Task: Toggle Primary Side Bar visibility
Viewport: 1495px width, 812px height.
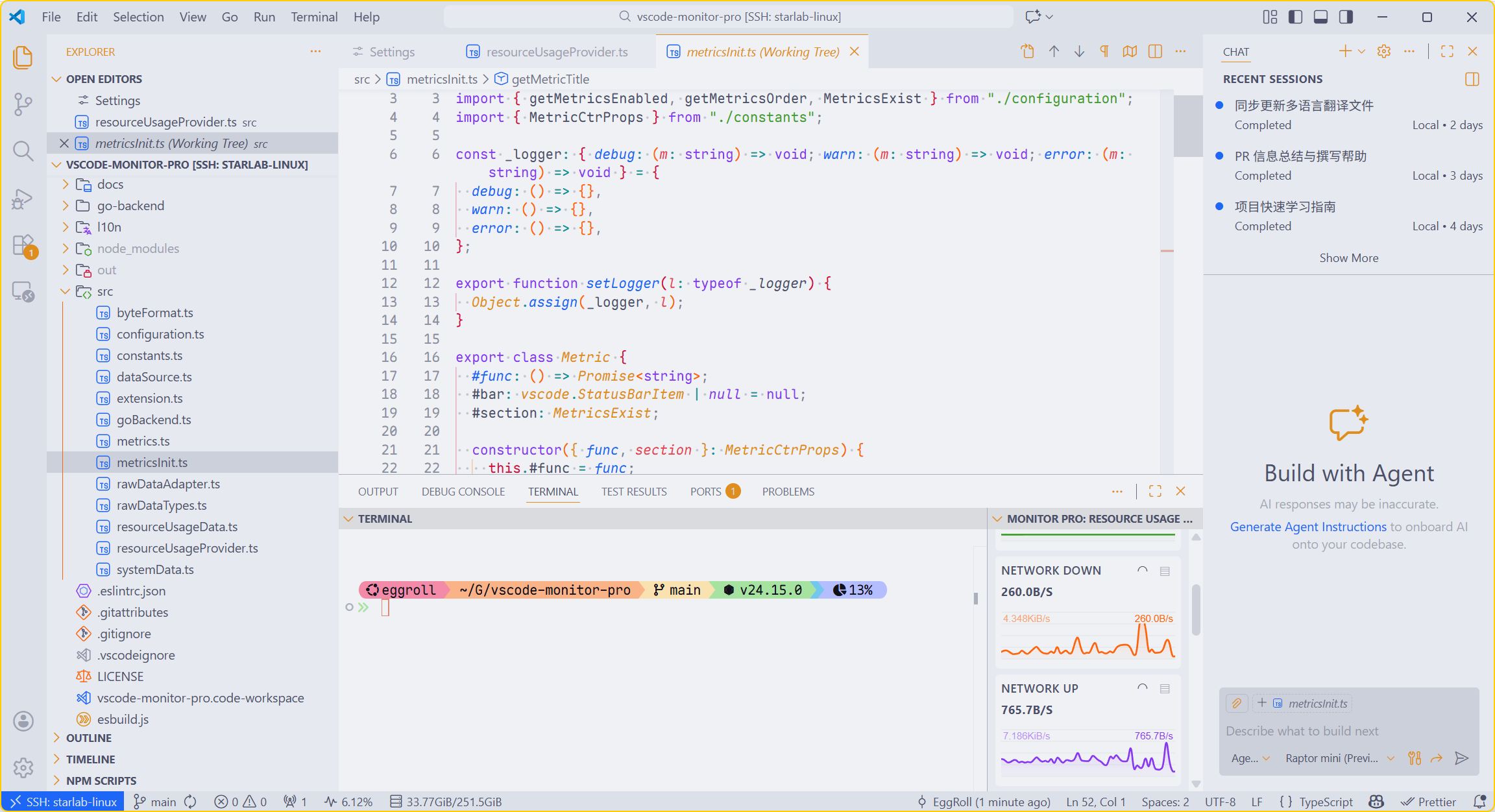Action: (x=1295, y=17)
